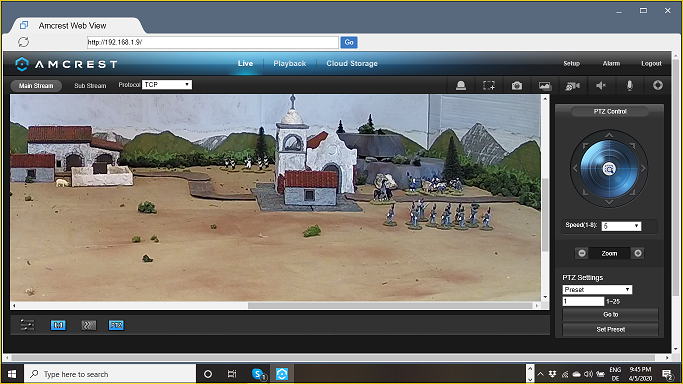Screen dimensions: 683x384
Task: Click the triple snapshot pictures icon
Action: 544,86
